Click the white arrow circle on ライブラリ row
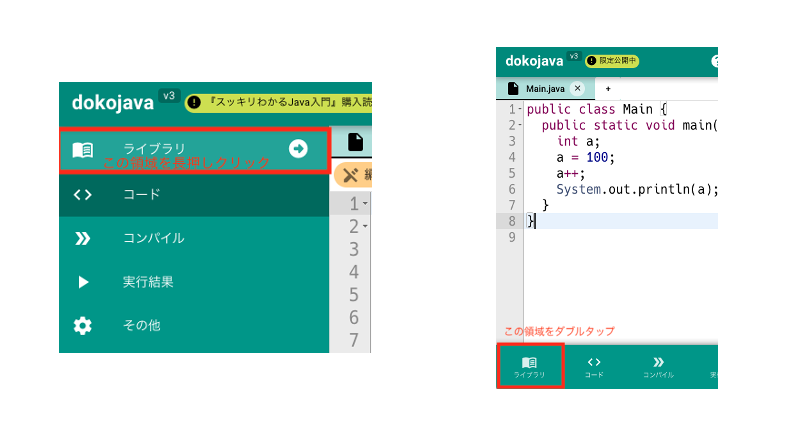Screen dimensions: 794x437 point(298,149)
